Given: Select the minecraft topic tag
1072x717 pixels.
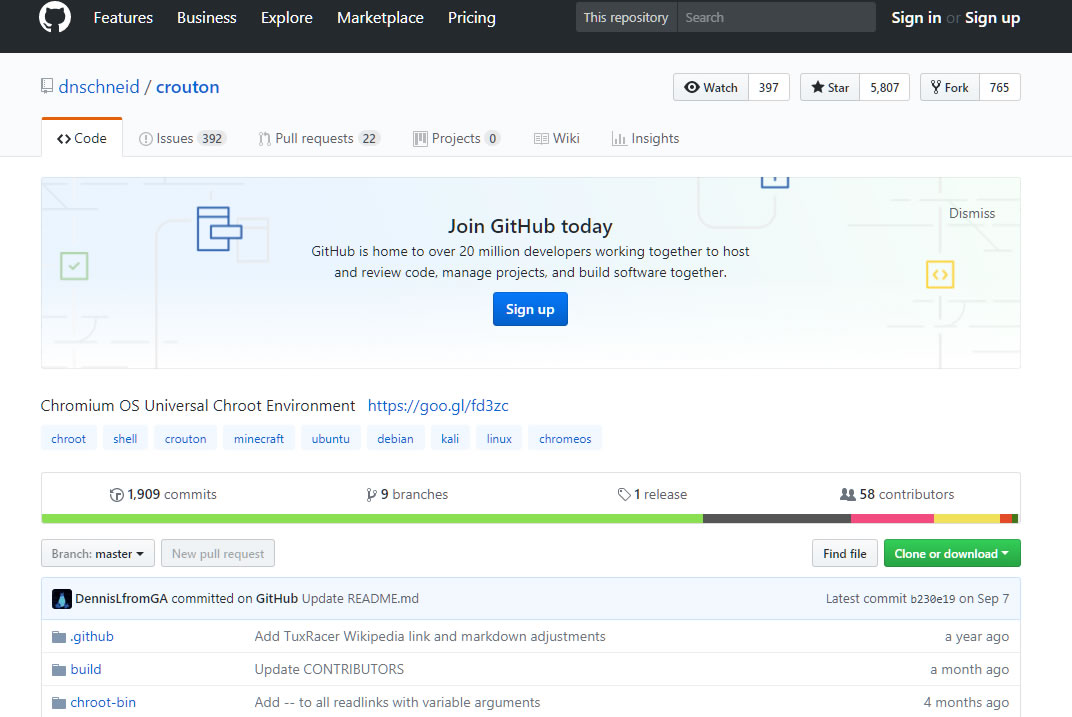Looking at the screenshot, I should (258, 439).
